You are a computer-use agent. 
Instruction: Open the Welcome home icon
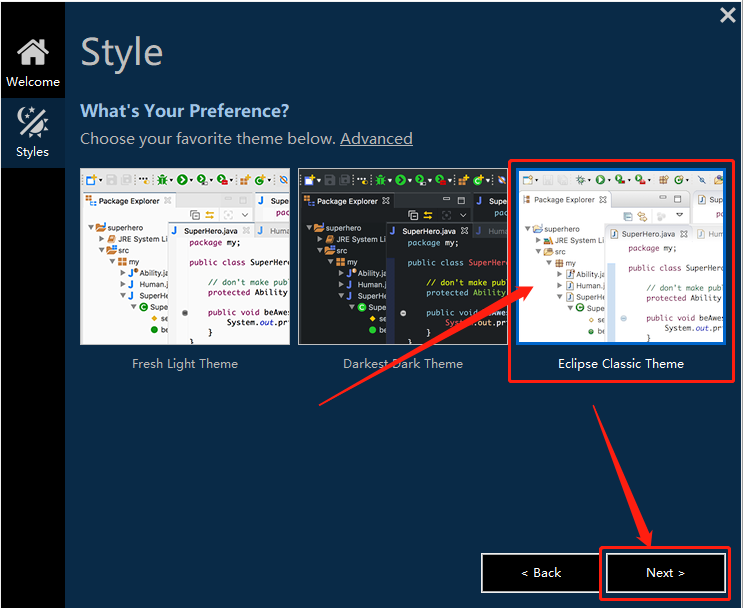click(33, 52)
